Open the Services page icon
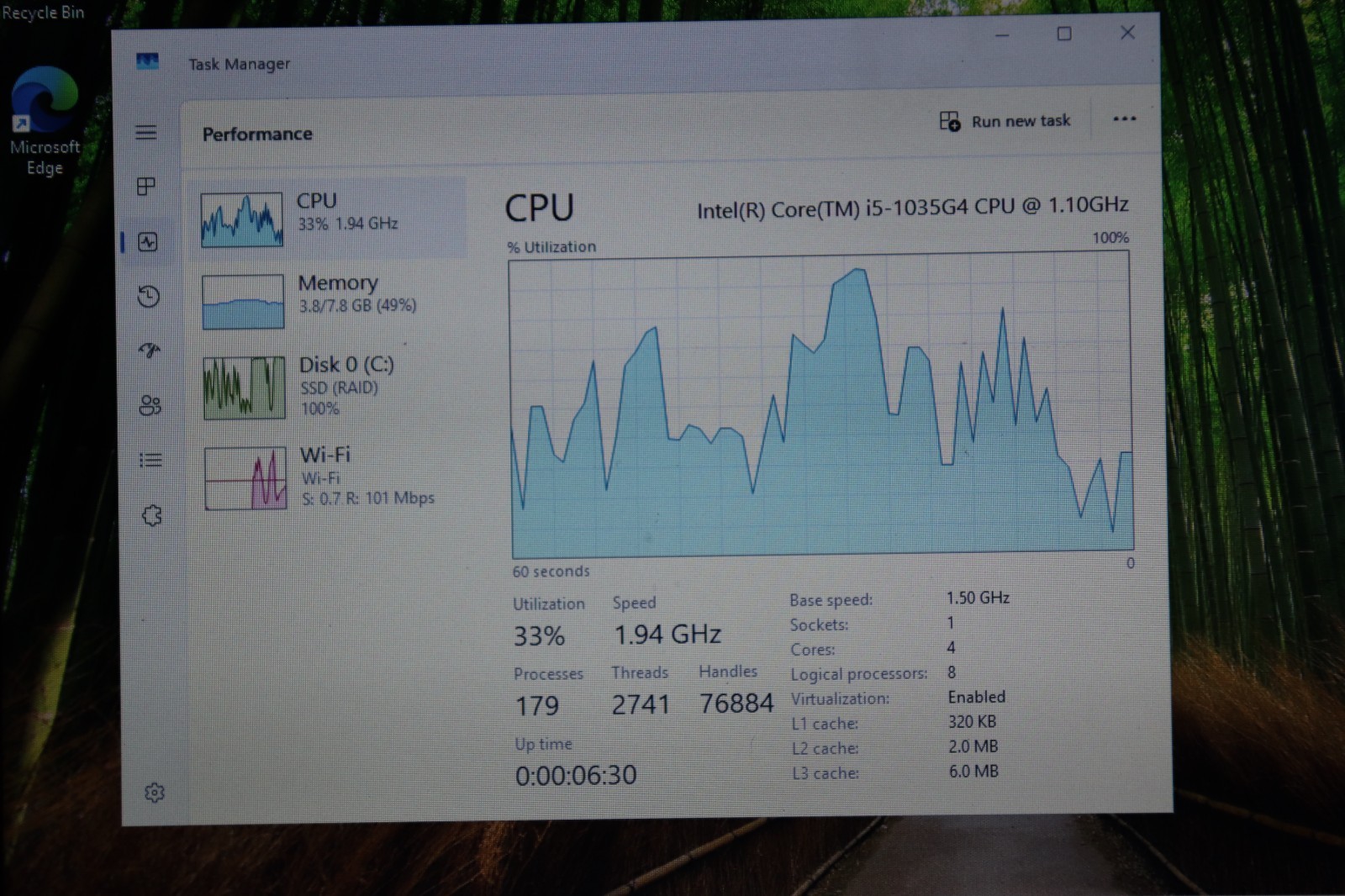Screen dimensions: 1345x896 (152, 515)
